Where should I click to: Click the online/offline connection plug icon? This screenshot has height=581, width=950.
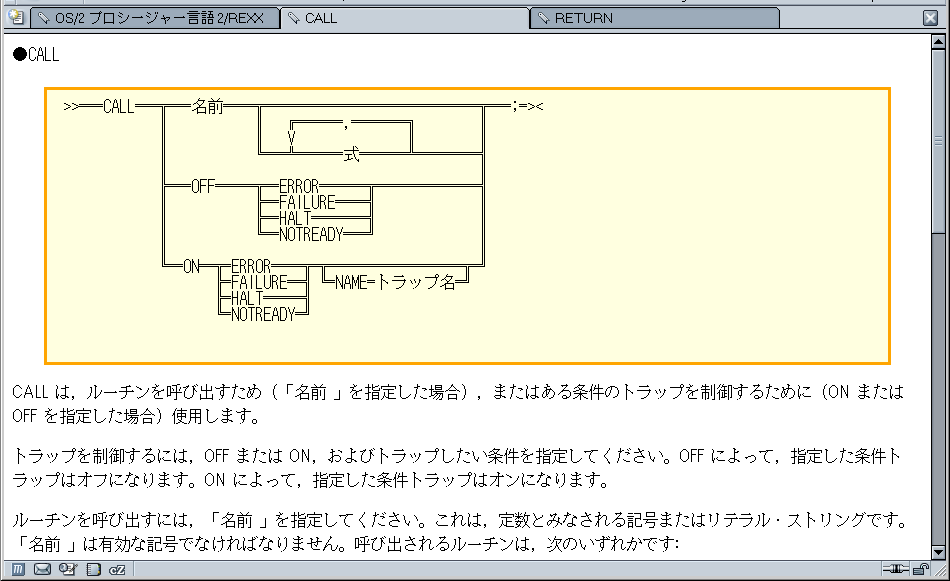coord(895,570)
